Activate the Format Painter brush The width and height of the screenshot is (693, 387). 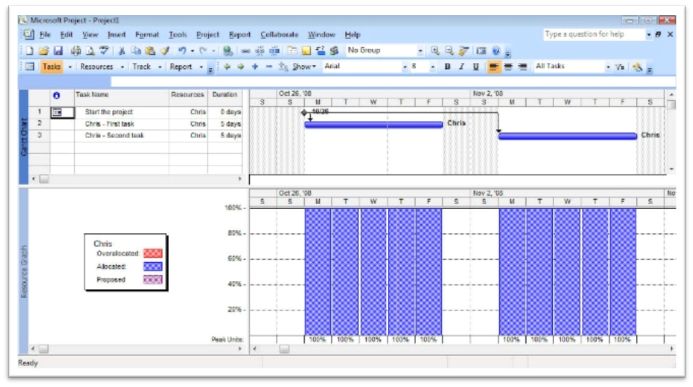(165, 51)
